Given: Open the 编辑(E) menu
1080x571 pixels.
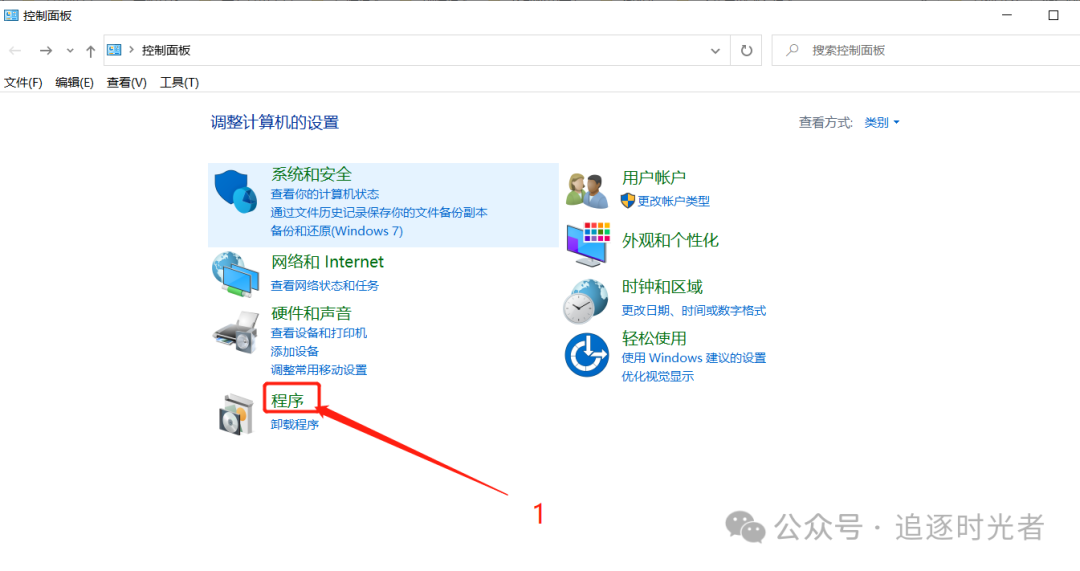Looking at the screenshot, I should coord(74,83).
